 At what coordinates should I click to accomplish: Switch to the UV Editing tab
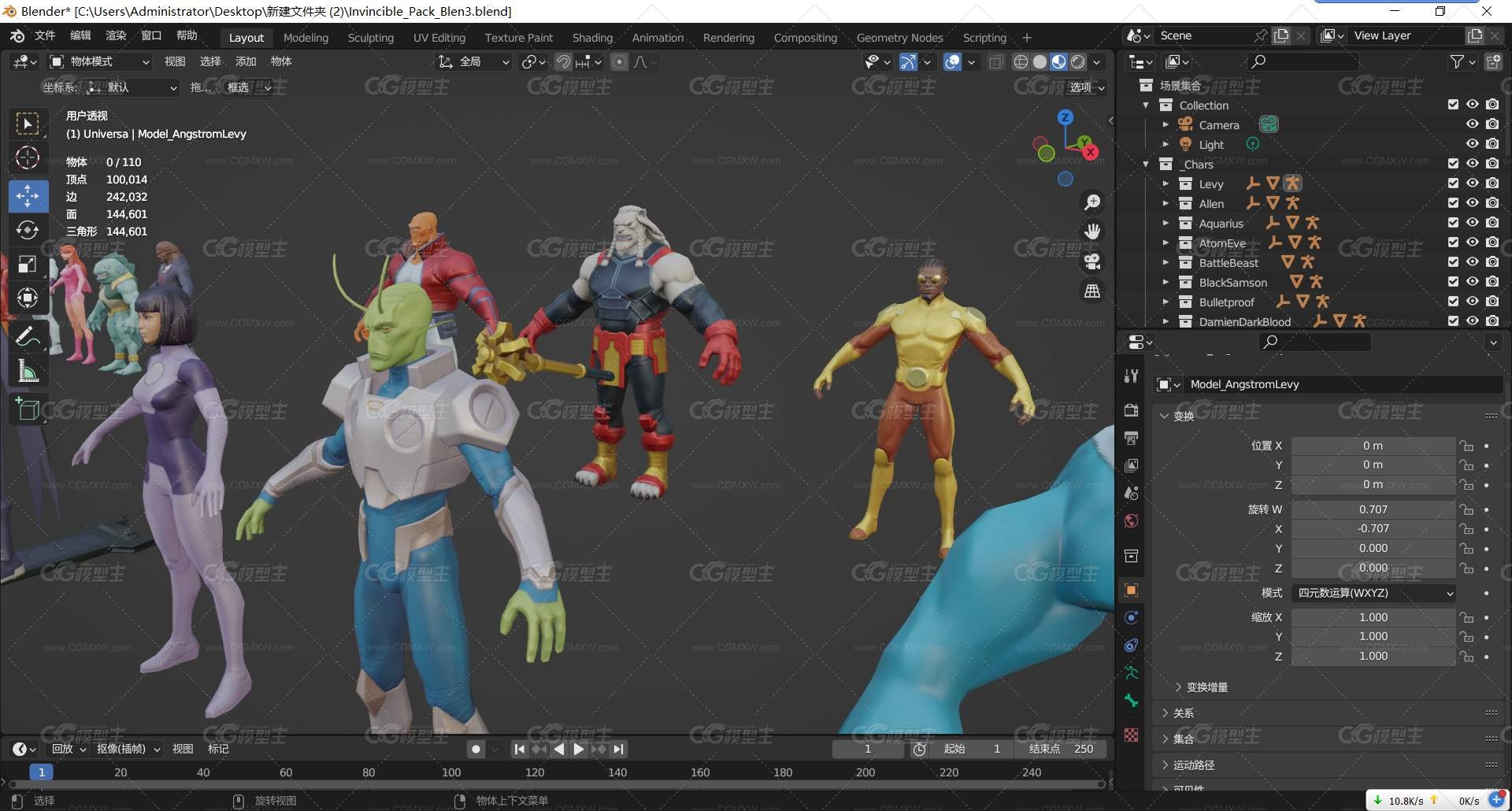point(439,38)
